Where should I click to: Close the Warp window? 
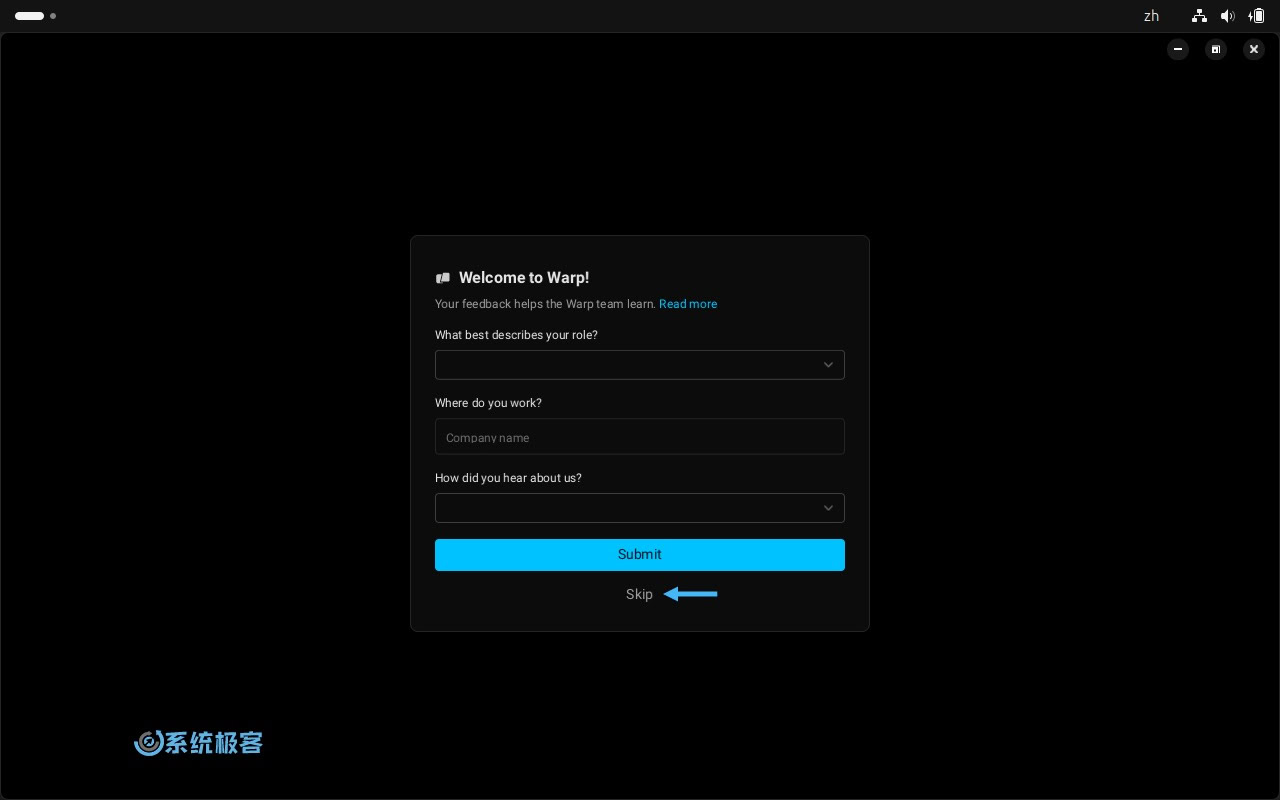pyautogui.click(x=1254, y=49)
